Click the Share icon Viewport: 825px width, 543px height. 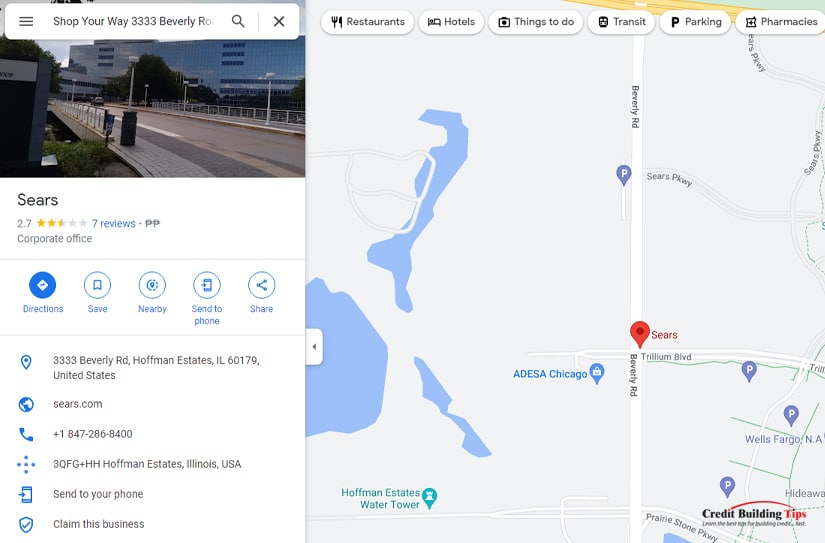pos(261,285)
